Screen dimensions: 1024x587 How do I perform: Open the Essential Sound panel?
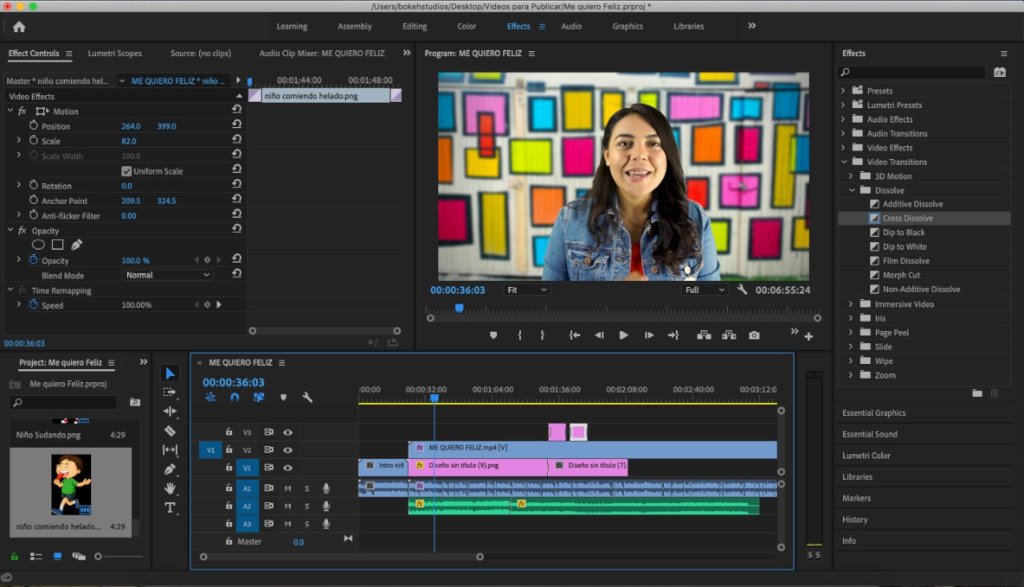tap(870, 434)
